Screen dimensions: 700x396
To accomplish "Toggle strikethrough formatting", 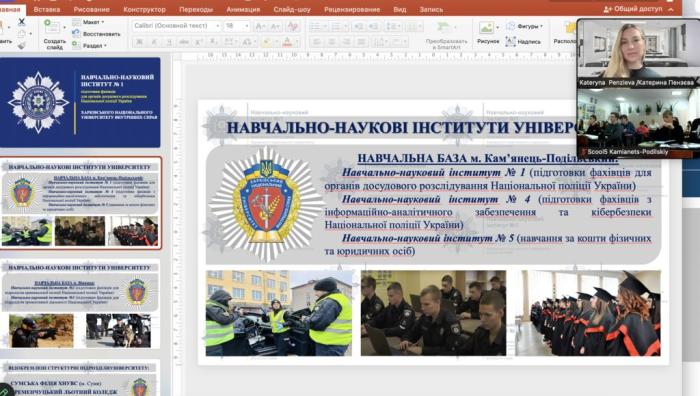I will click(x=183, y=42).
